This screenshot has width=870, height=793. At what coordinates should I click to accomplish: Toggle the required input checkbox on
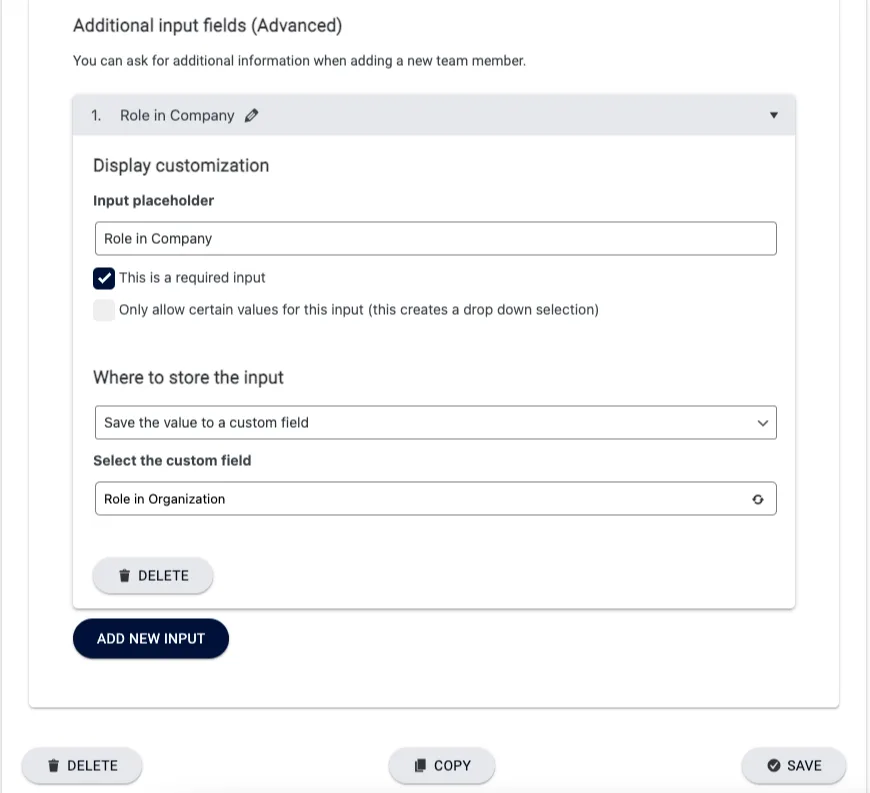(104, 278)
